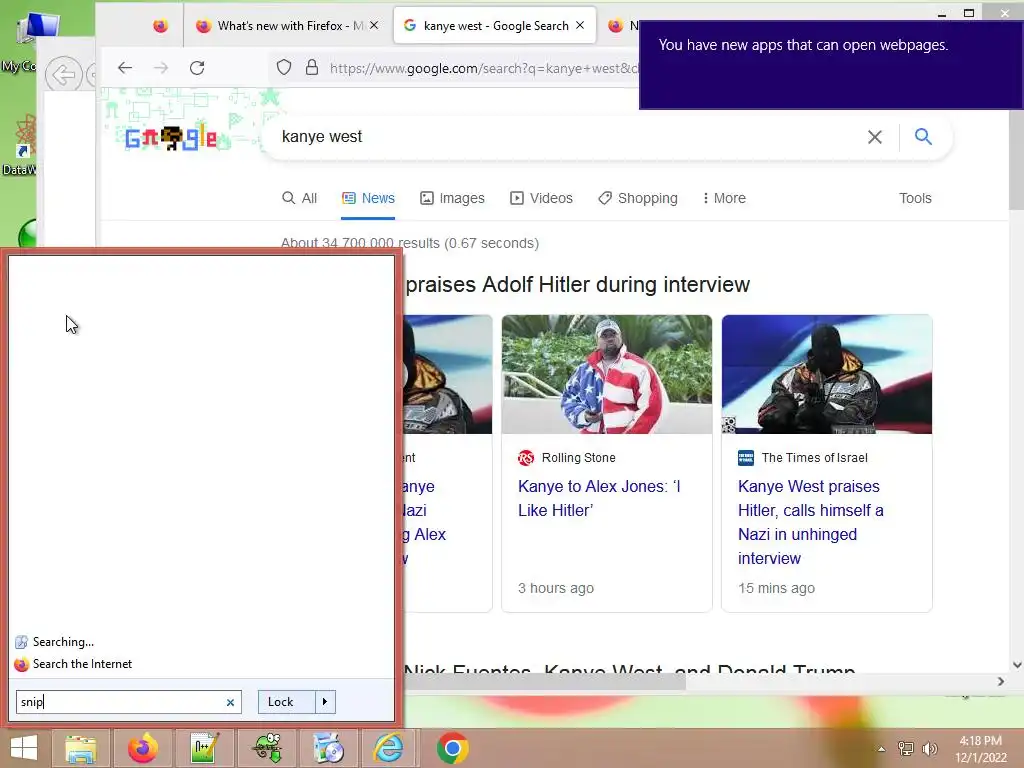Click the vertical scrollbar down arrow
This screenshot has width=1024, height=768.
(x=1017, y=665)
